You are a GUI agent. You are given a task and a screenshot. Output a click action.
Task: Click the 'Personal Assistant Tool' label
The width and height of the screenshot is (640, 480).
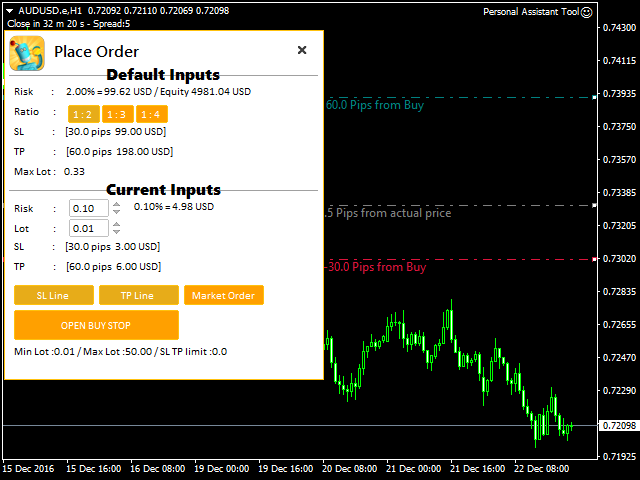point(531,12)
